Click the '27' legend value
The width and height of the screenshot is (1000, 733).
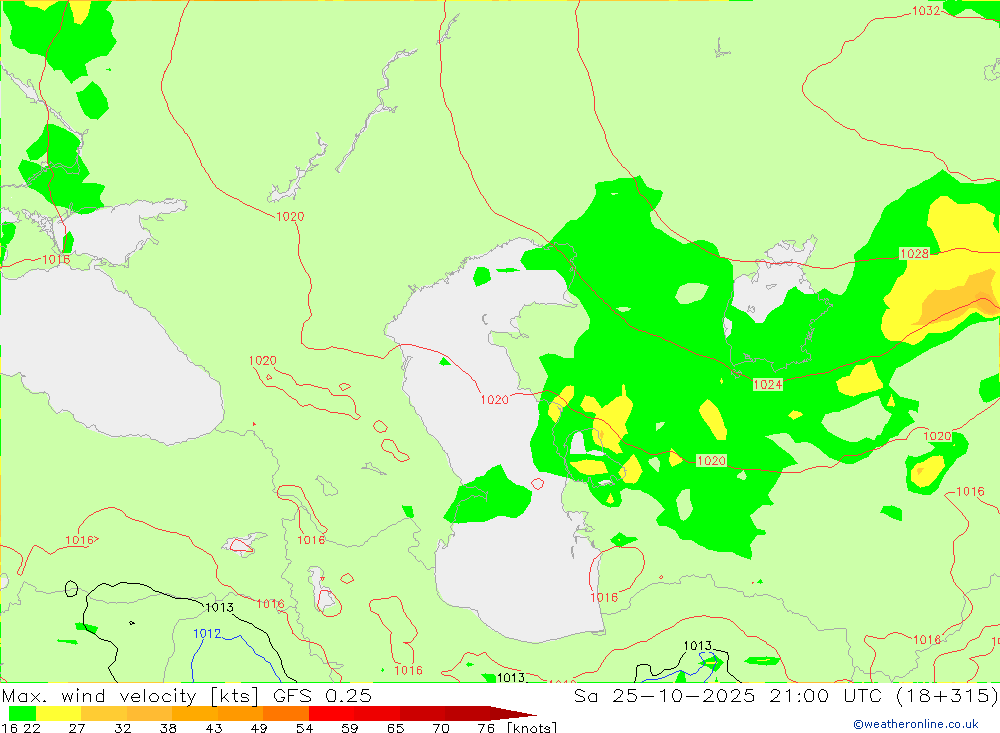click(x=77, y=727)
